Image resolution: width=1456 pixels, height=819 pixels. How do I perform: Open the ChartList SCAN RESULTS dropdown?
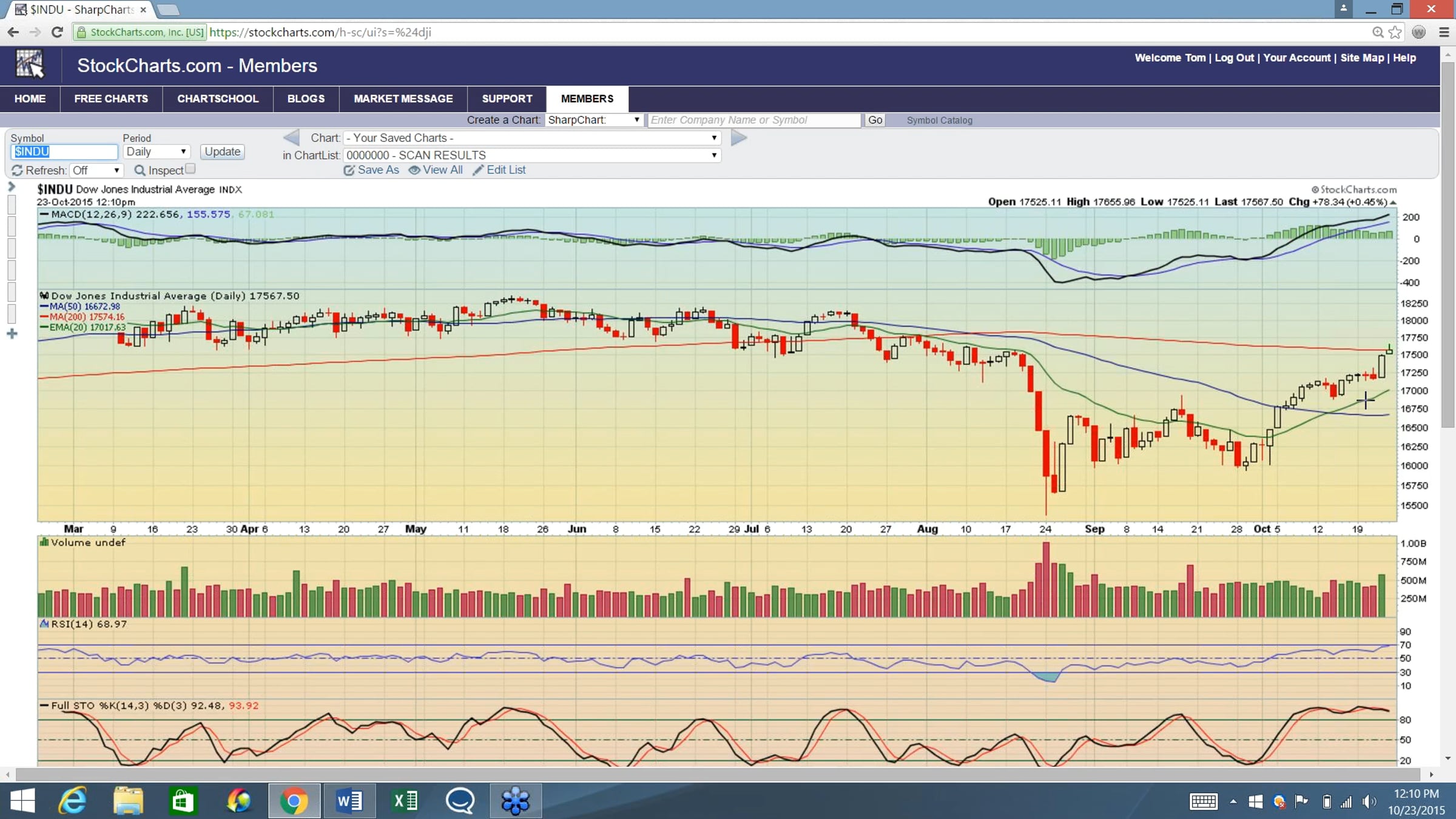(x=532, y=155)
